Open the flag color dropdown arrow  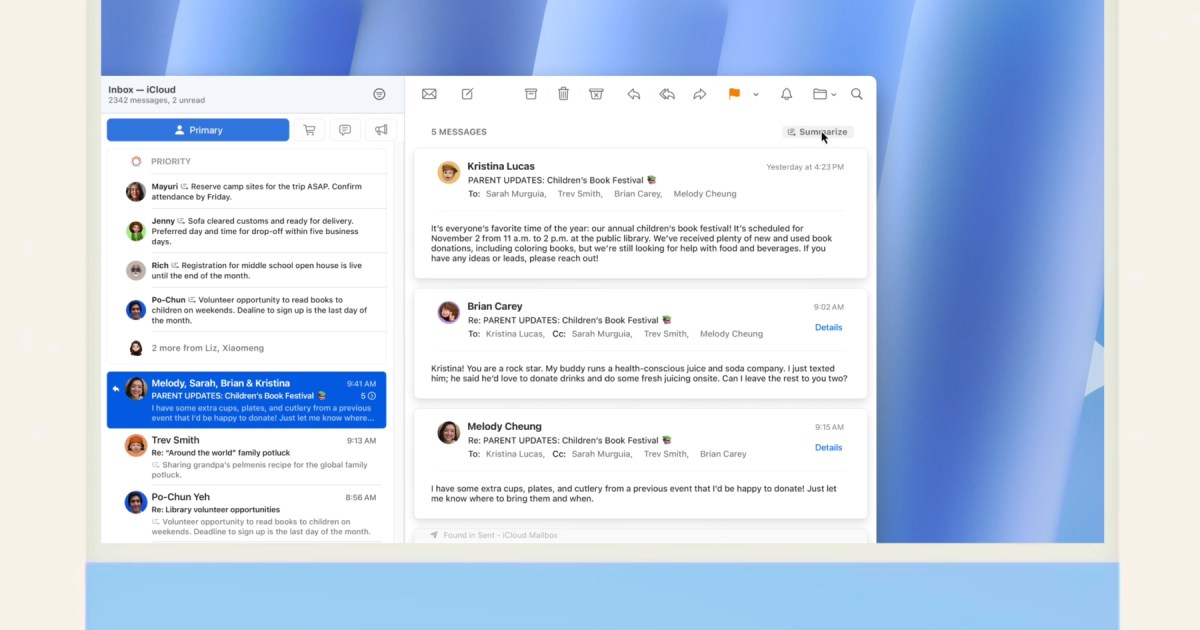point(756,95)
